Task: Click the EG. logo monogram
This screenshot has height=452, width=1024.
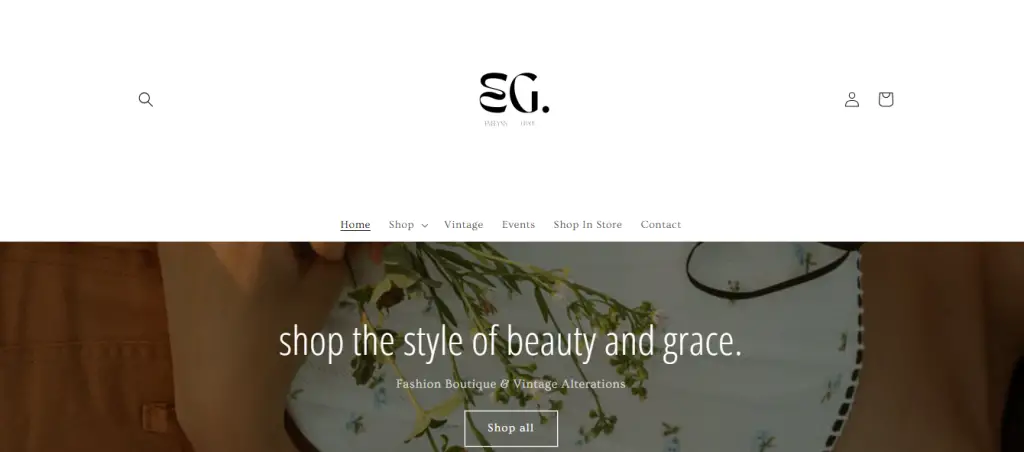Action: (514, 93)
